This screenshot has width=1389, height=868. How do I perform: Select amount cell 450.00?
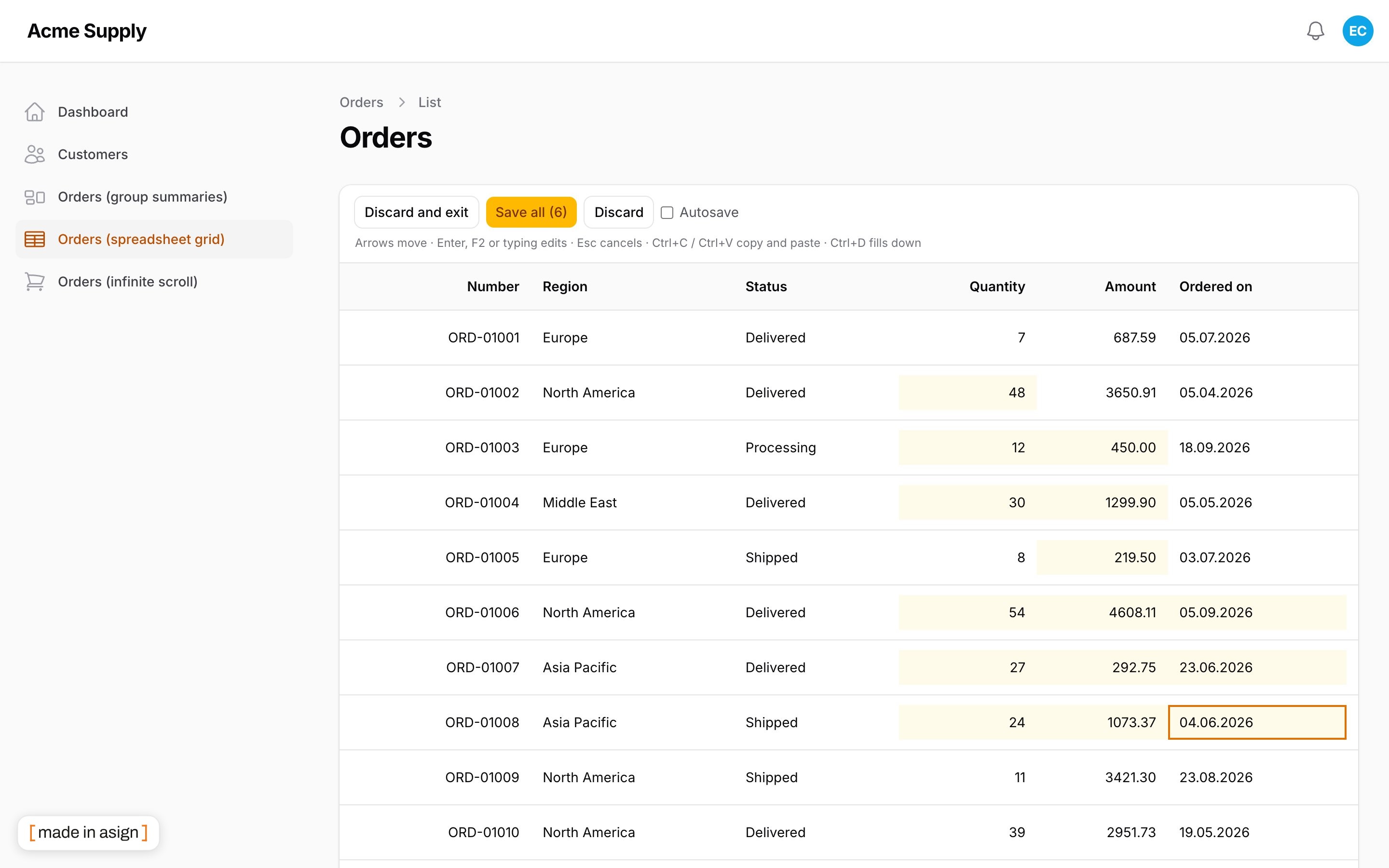1102,448
